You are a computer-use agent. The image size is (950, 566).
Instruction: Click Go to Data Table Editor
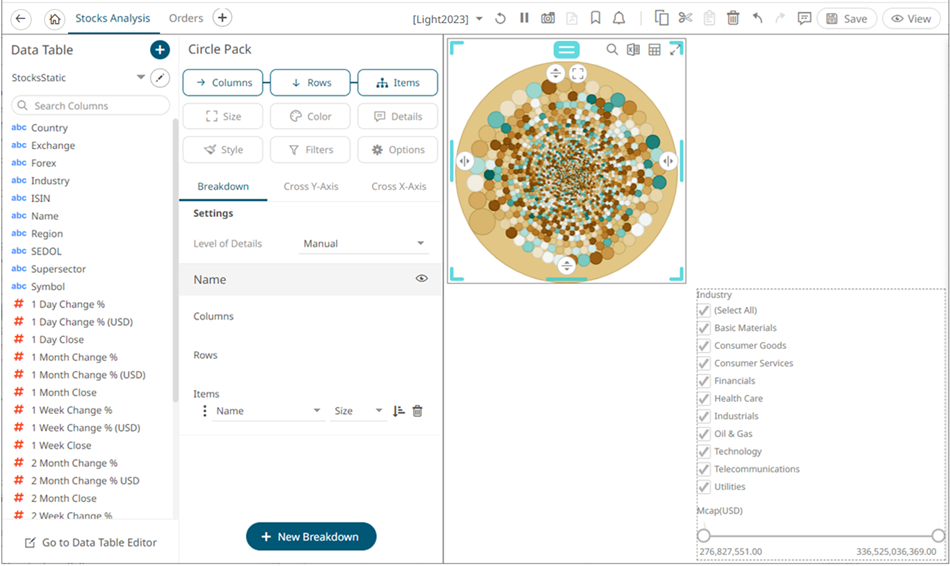pyautogui.click(x=90, y=542)
